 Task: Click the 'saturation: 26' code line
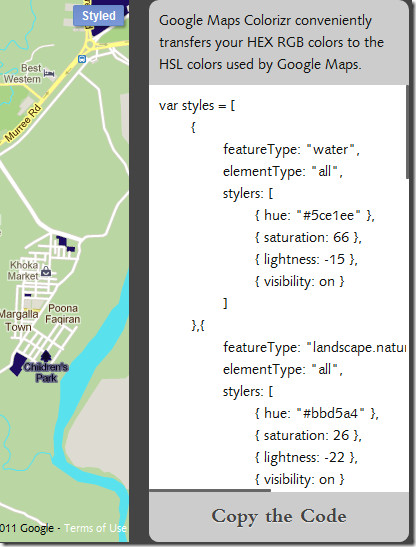click(308, 435)
